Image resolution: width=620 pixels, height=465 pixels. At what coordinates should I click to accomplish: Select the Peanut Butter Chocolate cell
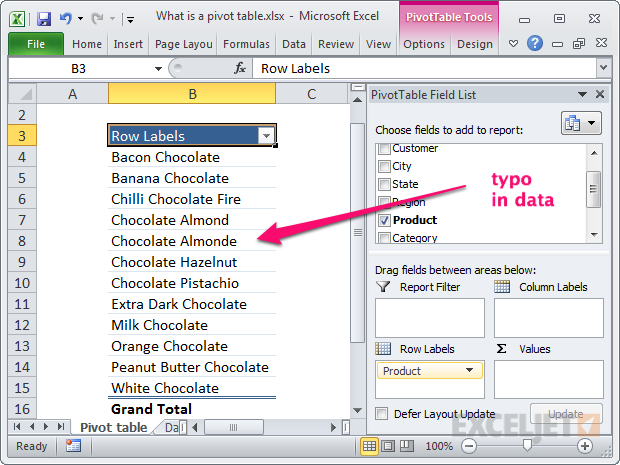click(x=192, y=367)
